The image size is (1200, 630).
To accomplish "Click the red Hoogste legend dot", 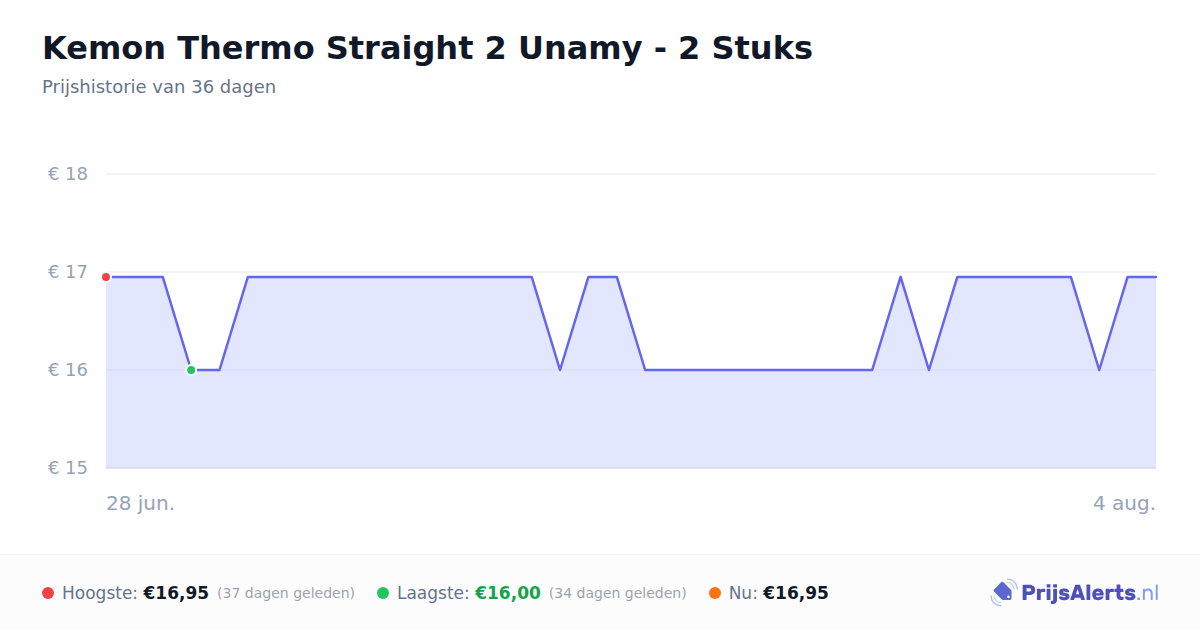I will pos(48,593).
